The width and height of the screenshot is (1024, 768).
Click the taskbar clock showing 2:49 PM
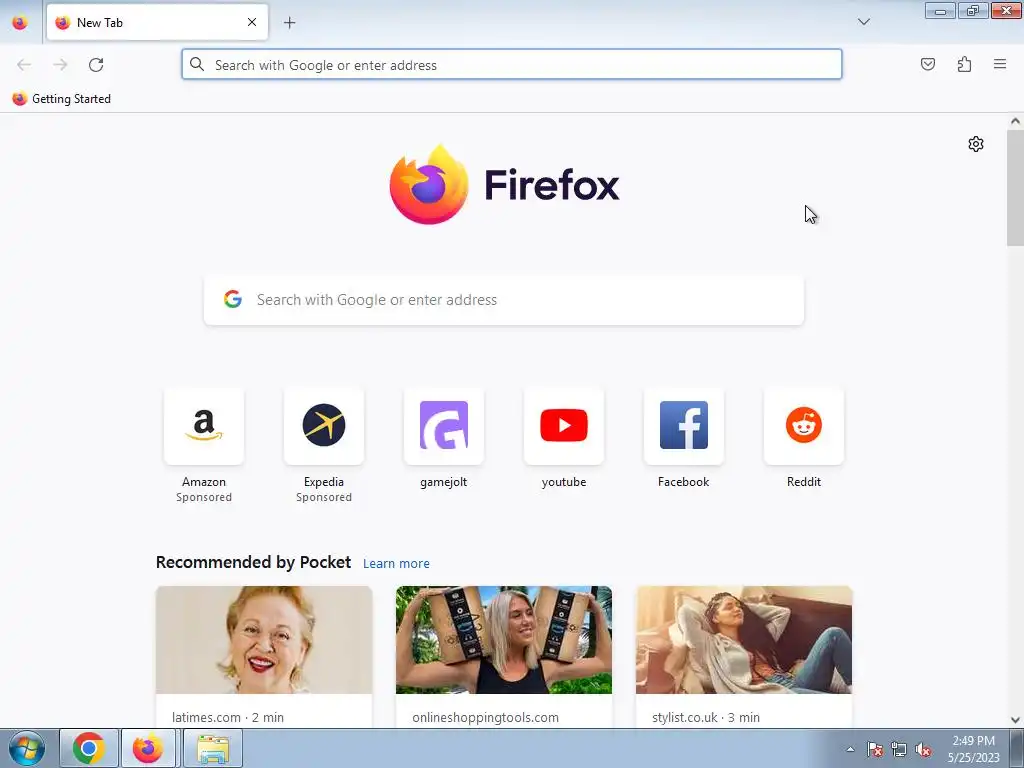(x=974, y=749)
